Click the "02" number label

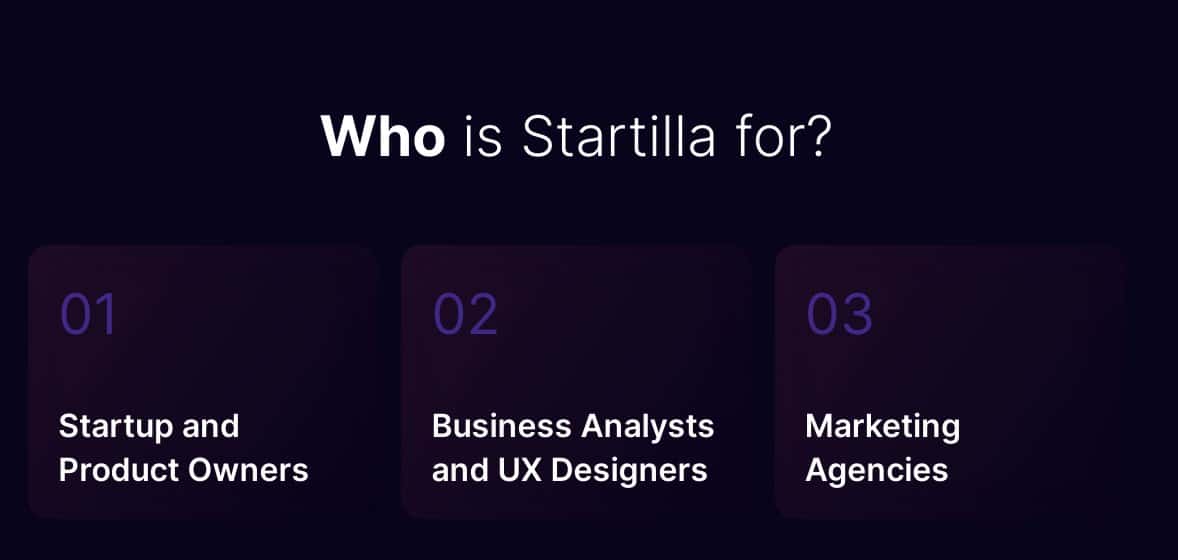[465, 314]
